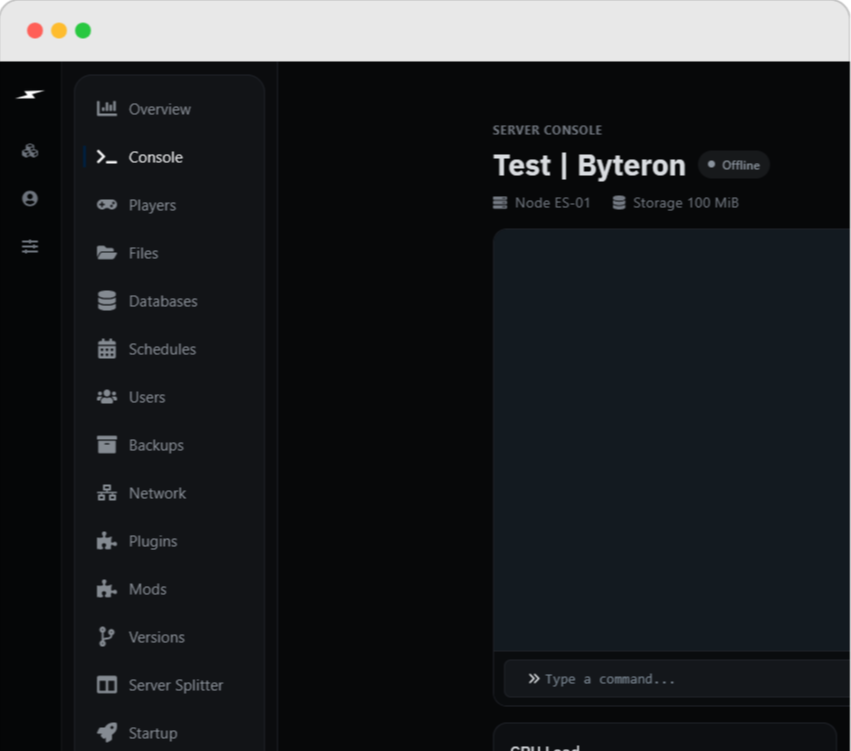
Task: Click the Backups archive box icon
Action: pos(107,444)
